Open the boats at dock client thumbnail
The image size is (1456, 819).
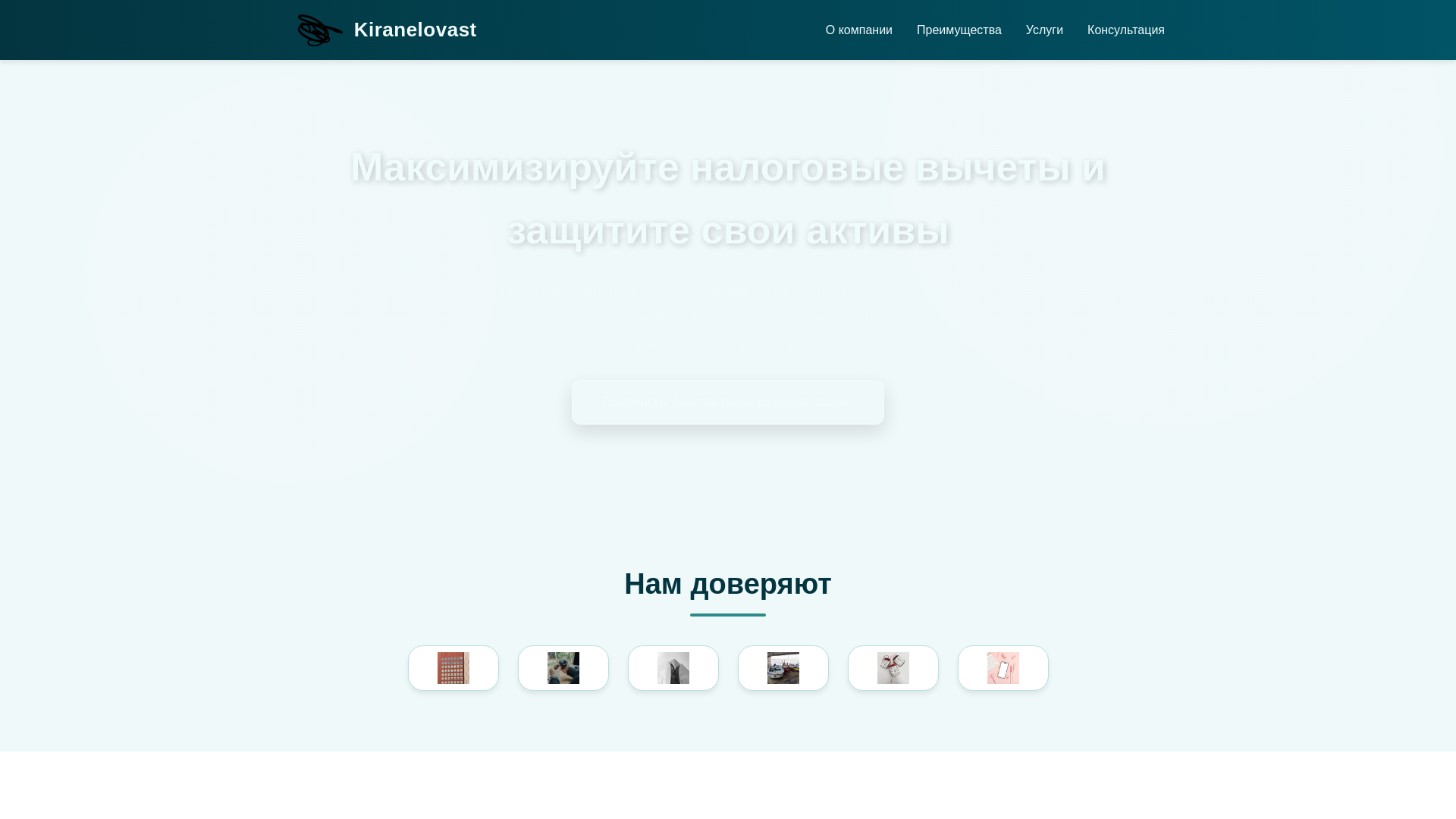(783, 668)
